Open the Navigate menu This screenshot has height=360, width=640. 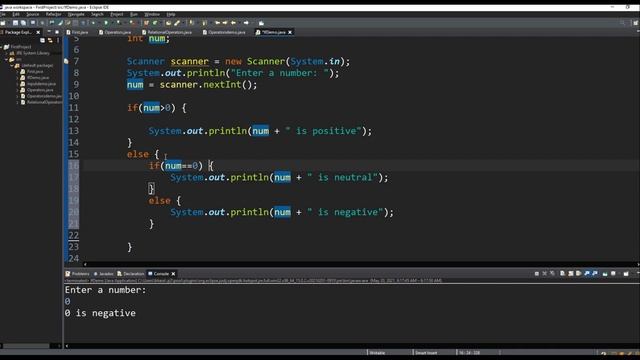pos(76,14)
